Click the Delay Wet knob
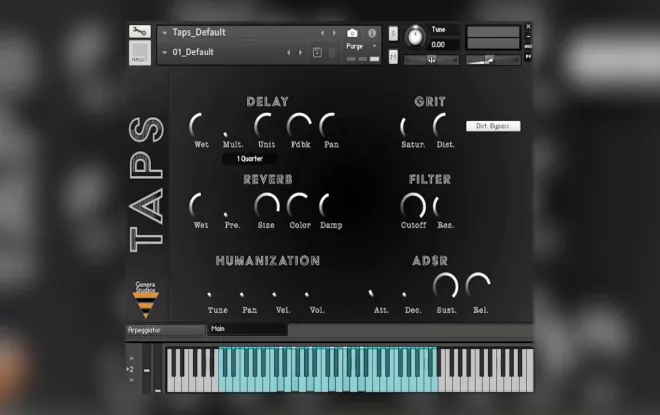660x415 pixels. pyautogui.click(x=200, y=125)
